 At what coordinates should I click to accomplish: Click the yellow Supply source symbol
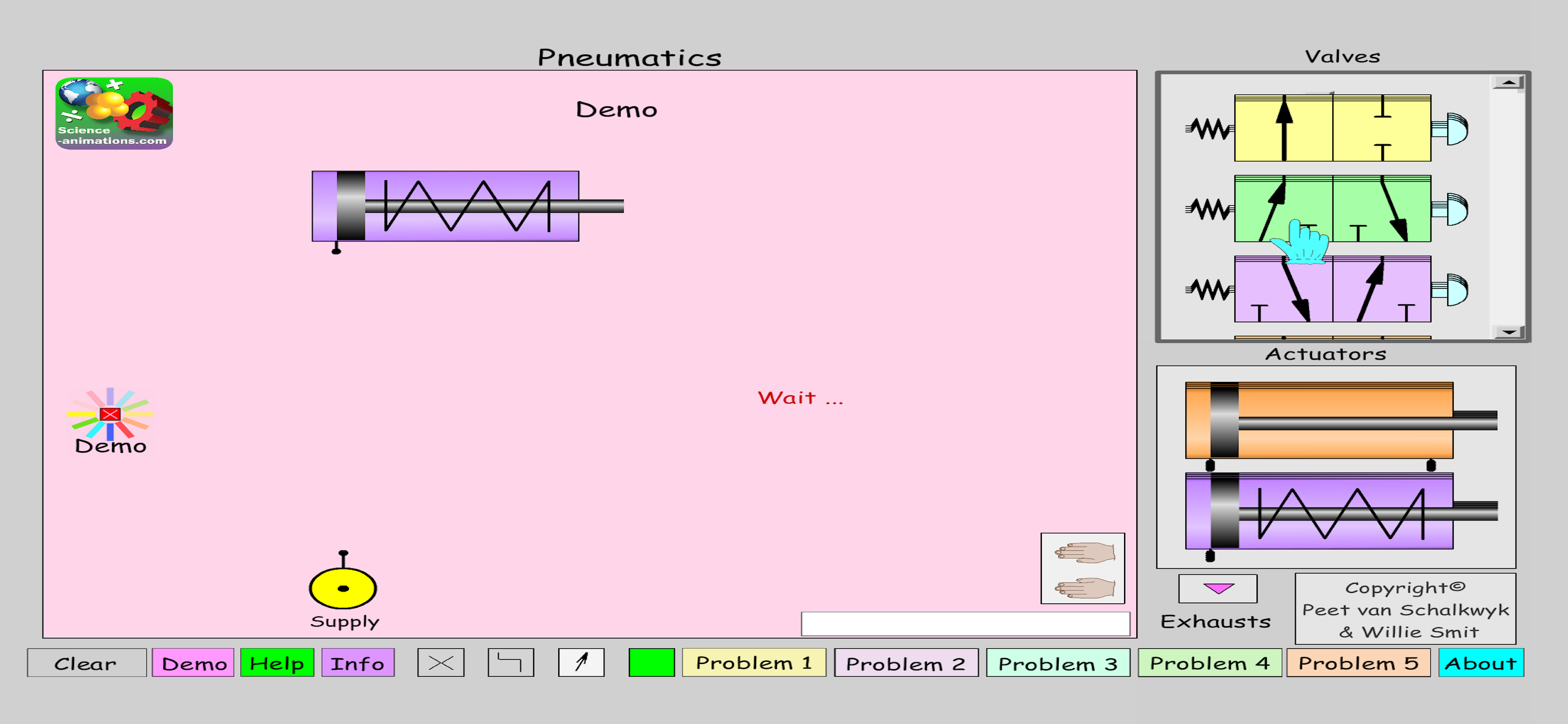(x=342, y=588)
